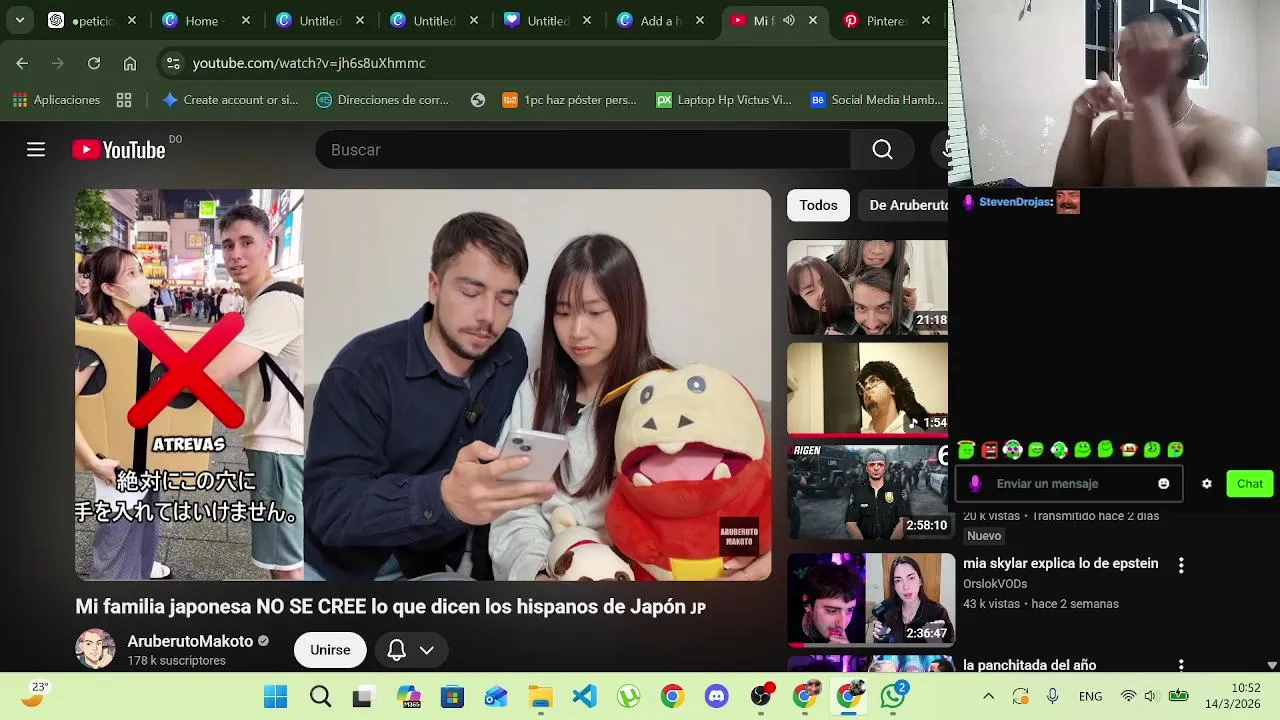Play the main video thumbnail
Screen dimensions: 1280x720
(423, 385)
